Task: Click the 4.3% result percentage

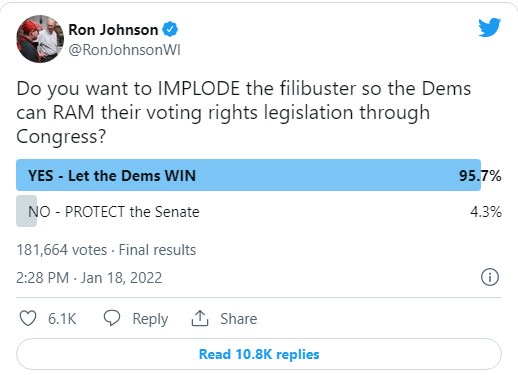Action: 486,212
